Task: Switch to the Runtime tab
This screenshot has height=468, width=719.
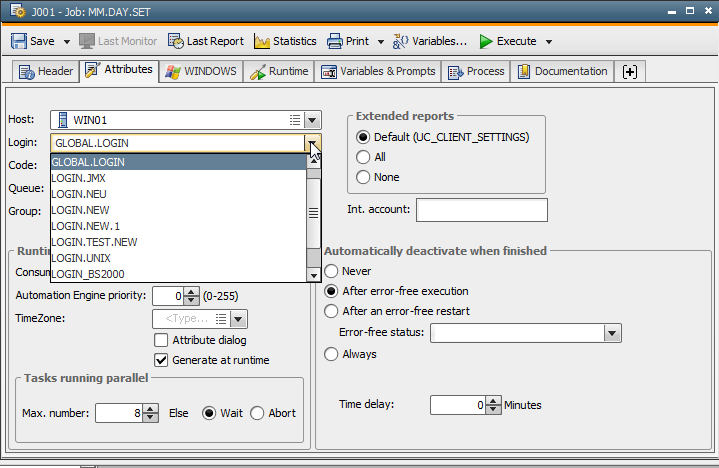Action: (x=280, y=72)
